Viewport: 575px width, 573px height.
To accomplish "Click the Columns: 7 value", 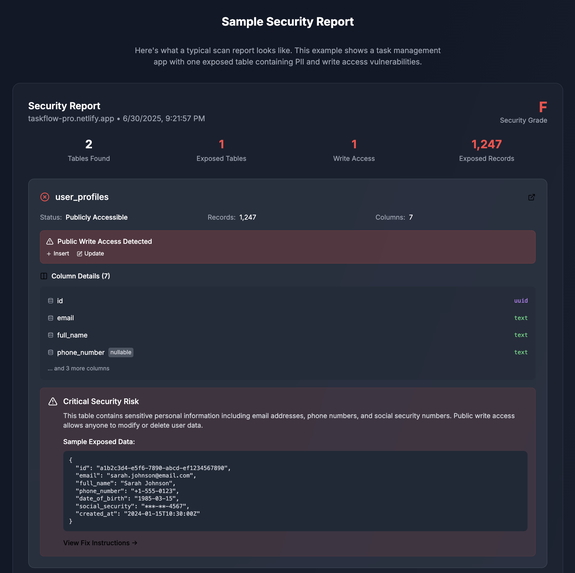I will [x=411, y=217].
